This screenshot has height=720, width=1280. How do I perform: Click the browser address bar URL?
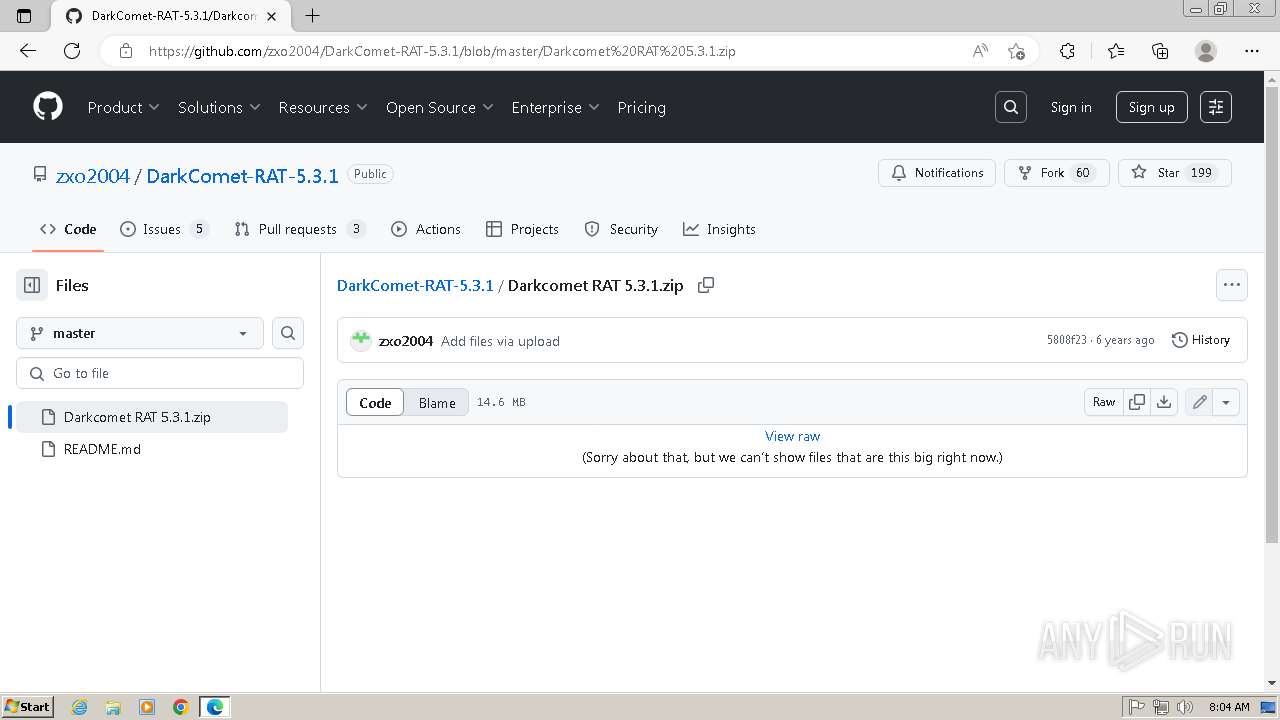click(442, 51)
